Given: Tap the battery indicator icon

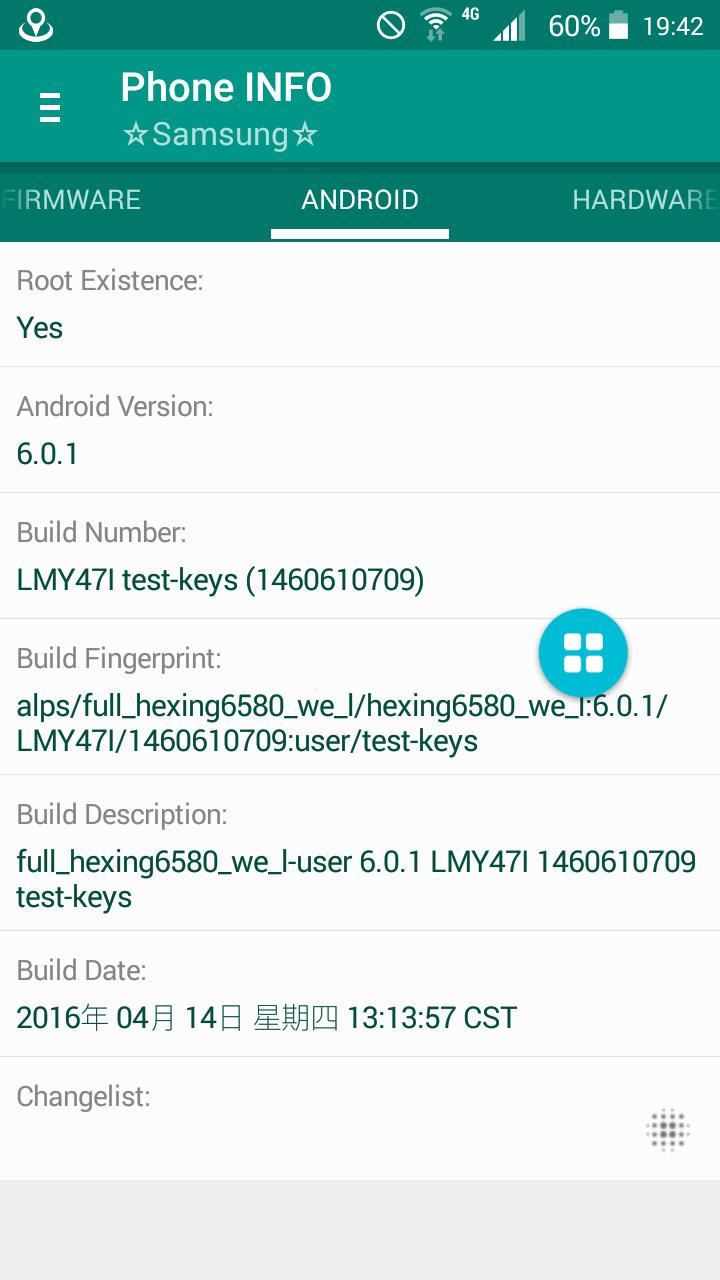Looking at the screenshot, I should pos(619,25).
